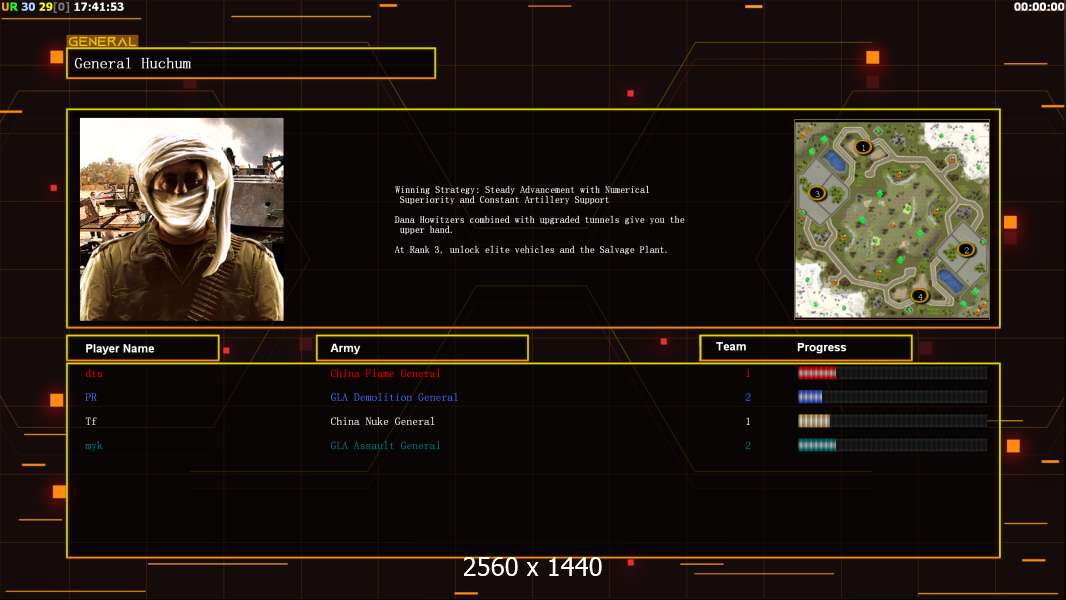Click start position marker 3 on minimap

coord(817,194)
